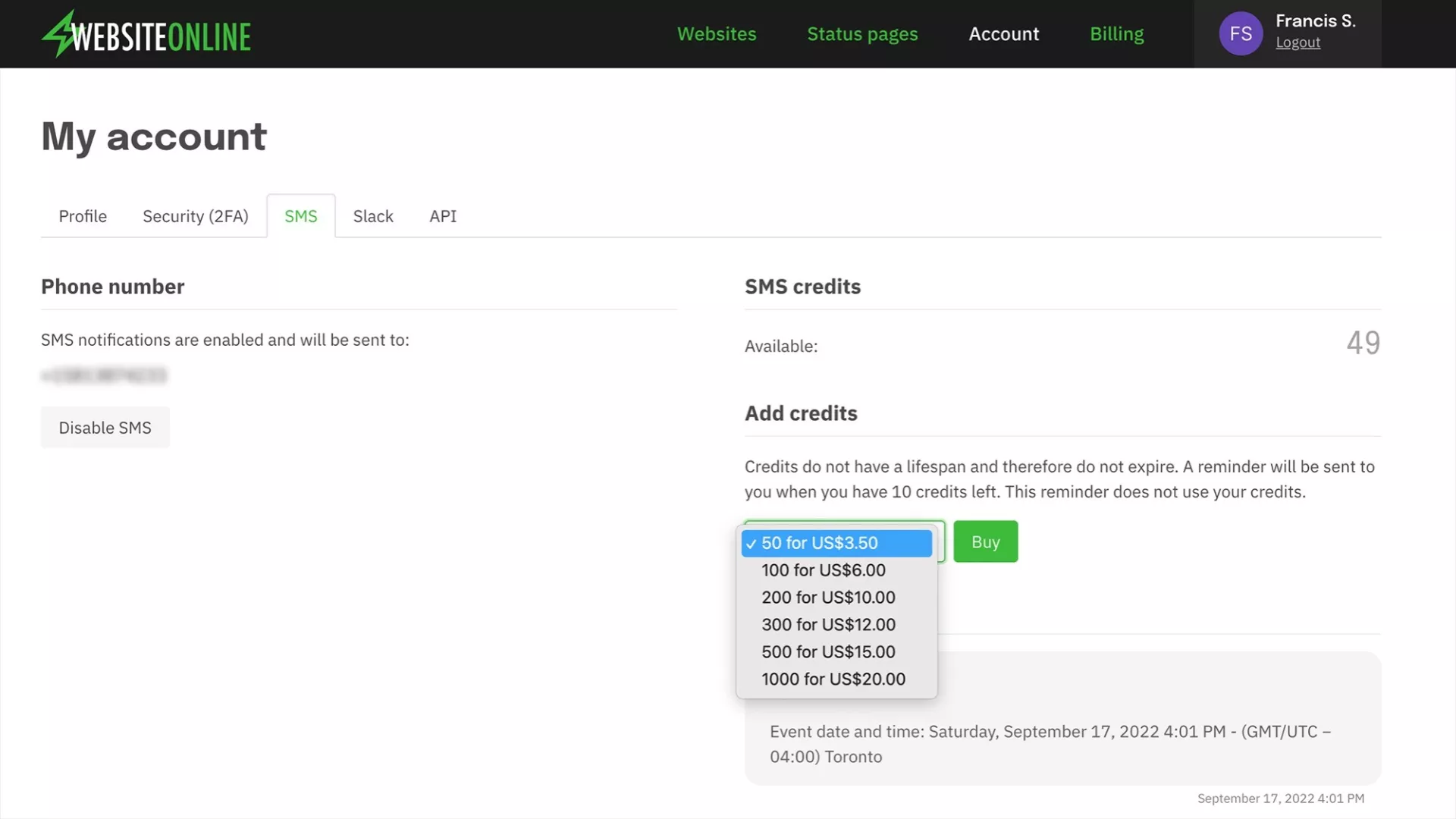
Task: Switch to Security (2FA) tab
Action: 195,217
